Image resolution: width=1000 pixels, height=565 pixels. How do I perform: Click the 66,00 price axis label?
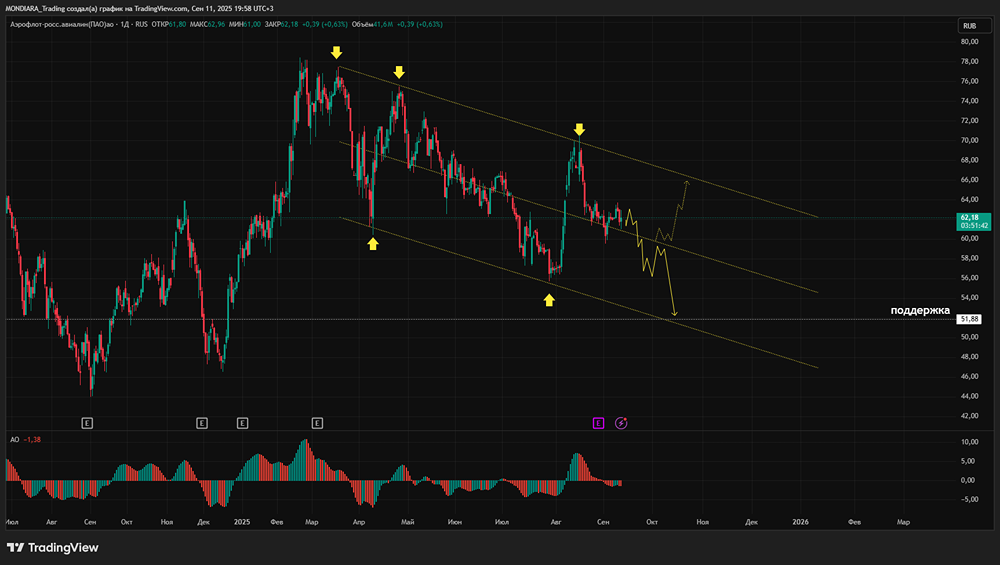pyautogui.click(x=969, y=180)
